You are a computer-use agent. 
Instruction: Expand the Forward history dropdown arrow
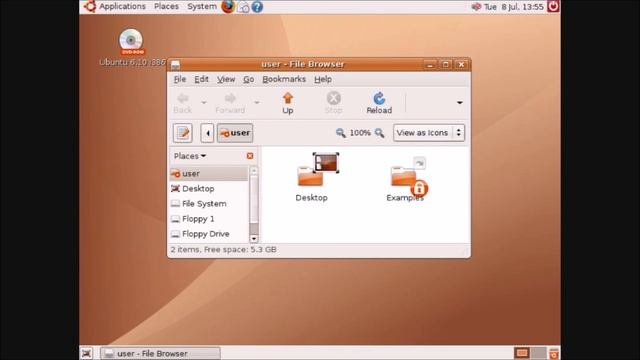click(x=257, y=102)
